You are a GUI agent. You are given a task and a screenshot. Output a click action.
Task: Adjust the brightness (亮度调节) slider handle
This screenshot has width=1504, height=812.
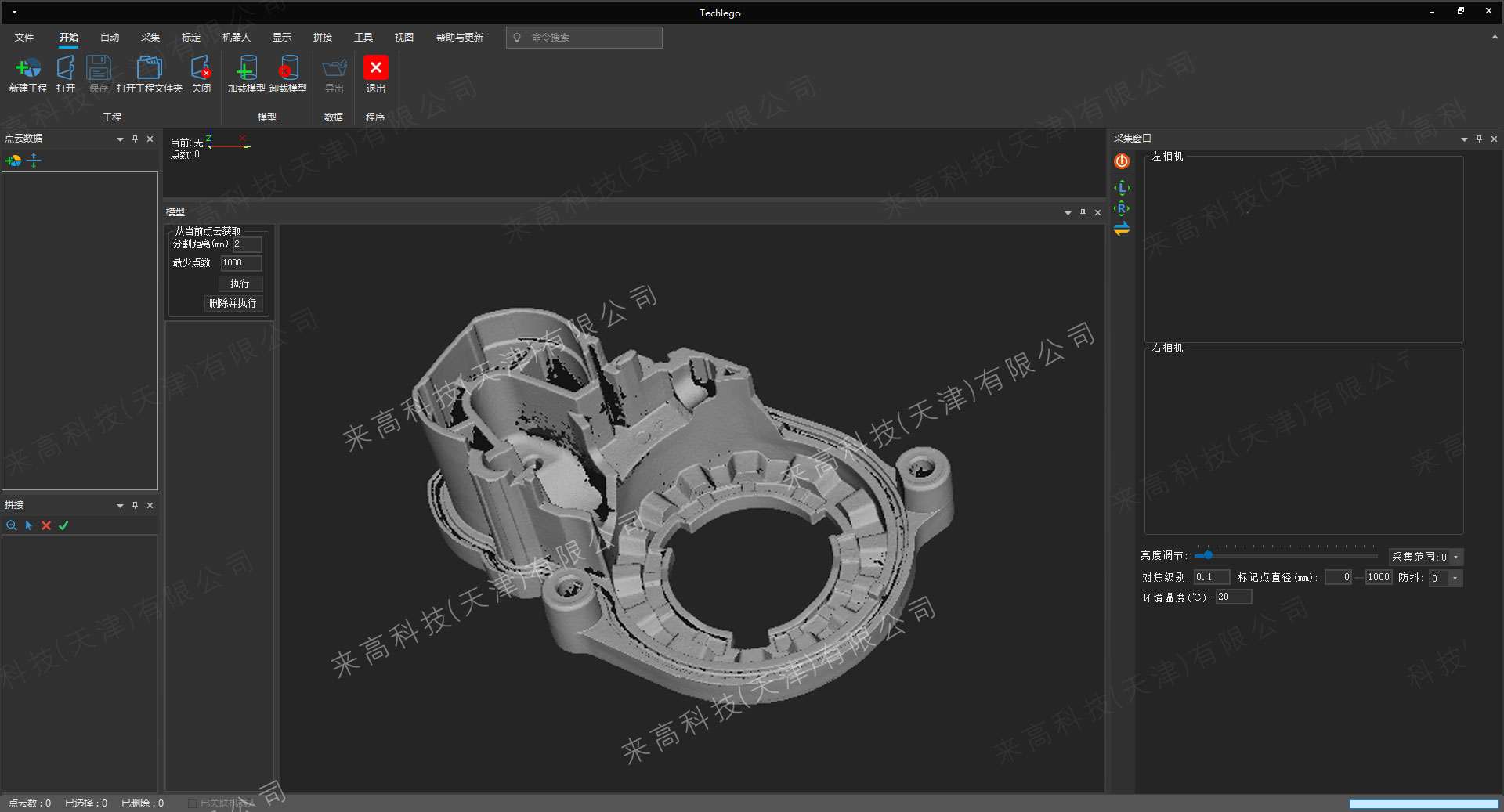[x=1208, y=555]
